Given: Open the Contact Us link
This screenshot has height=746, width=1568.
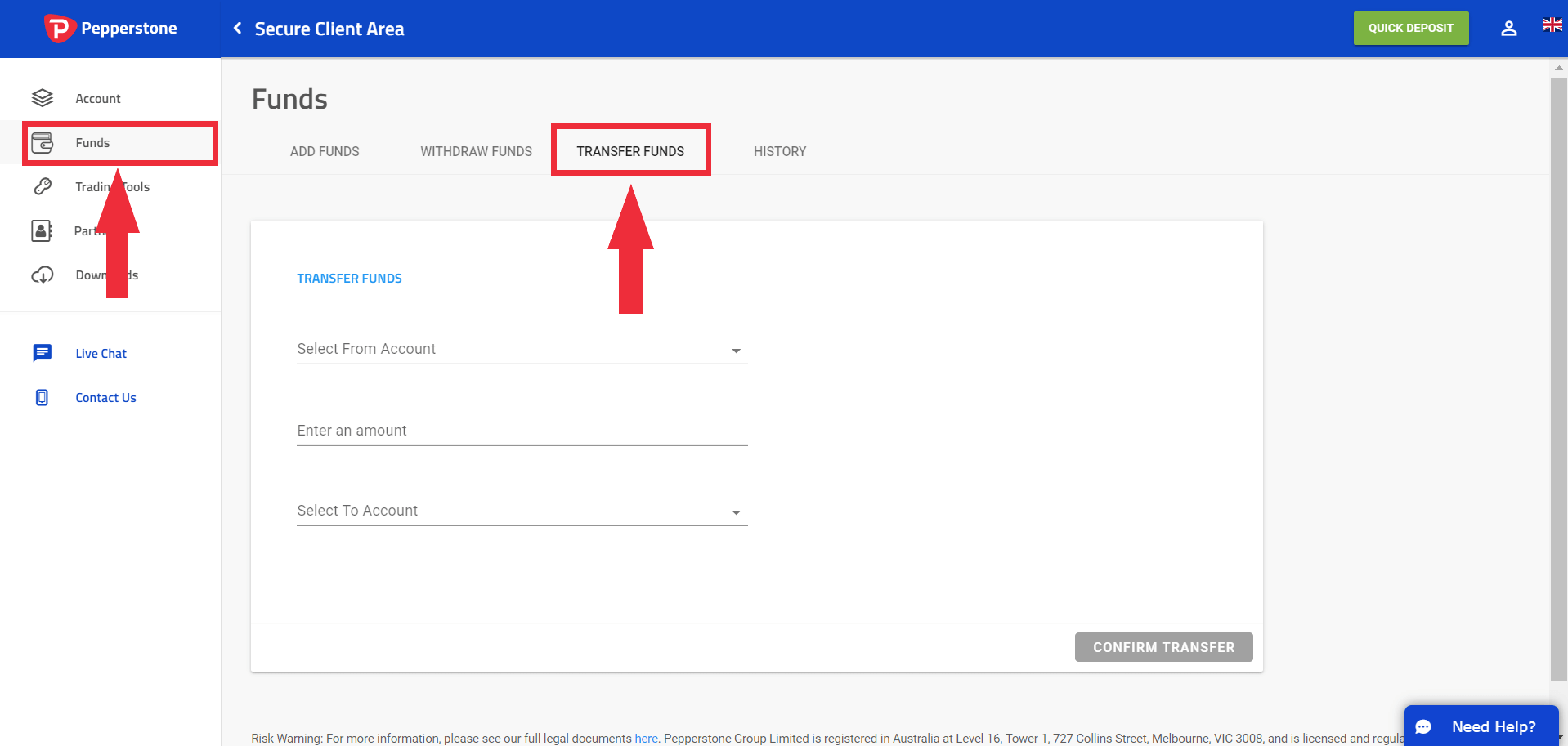Looking at the screenshot, I should tap(106, 398).
